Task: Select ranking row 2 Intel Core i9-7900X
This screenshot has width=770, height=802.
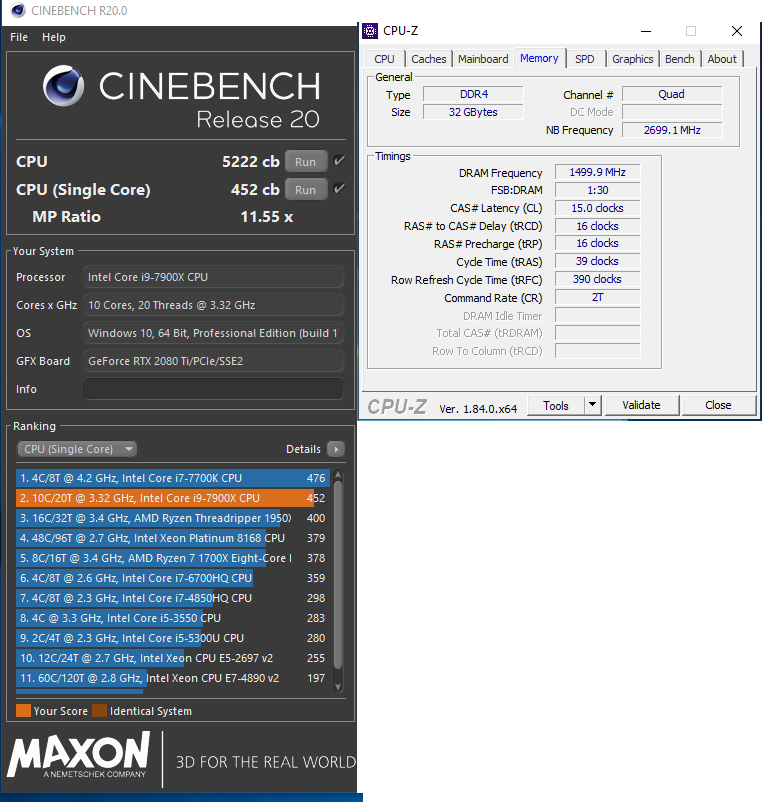Action: pyautogui.click(x=173, y=498)
